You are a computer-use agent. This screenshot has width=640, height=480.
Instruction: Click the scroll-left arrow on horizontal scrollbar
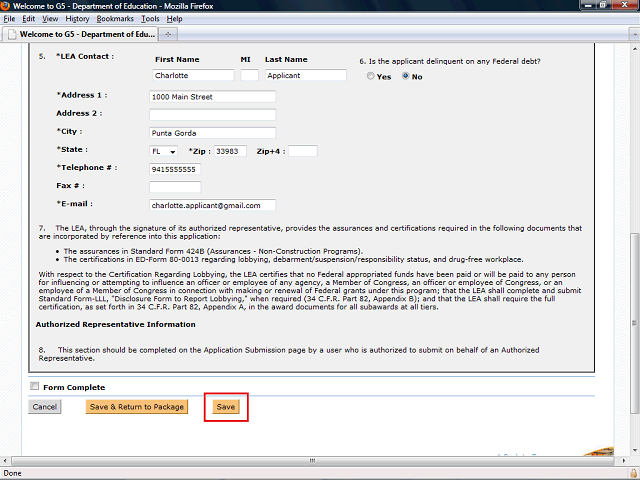coord(5,460)
